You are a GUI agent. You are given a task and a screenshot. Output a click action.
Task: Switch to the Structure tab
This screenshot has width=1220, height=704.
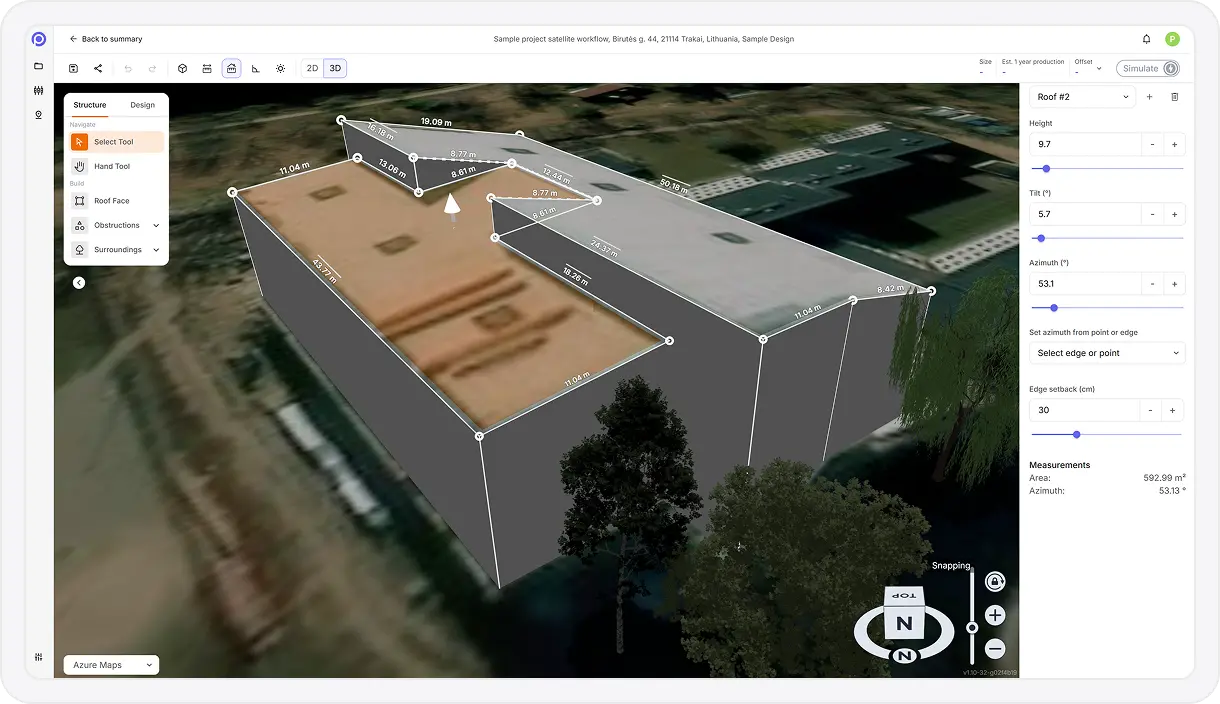90,105
